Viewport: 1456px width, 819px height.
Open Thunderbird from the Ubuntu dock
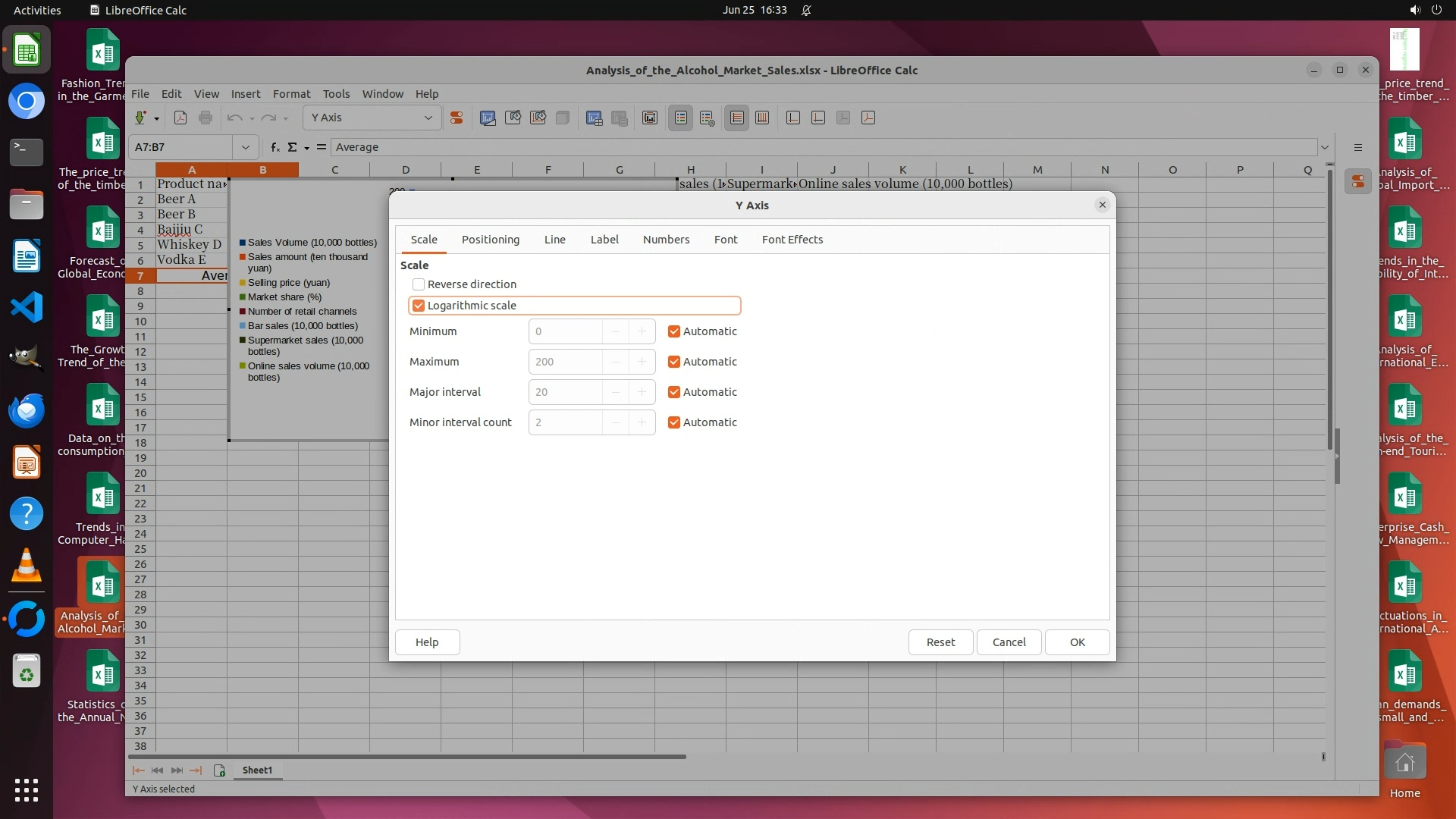[x=26, y=410]
